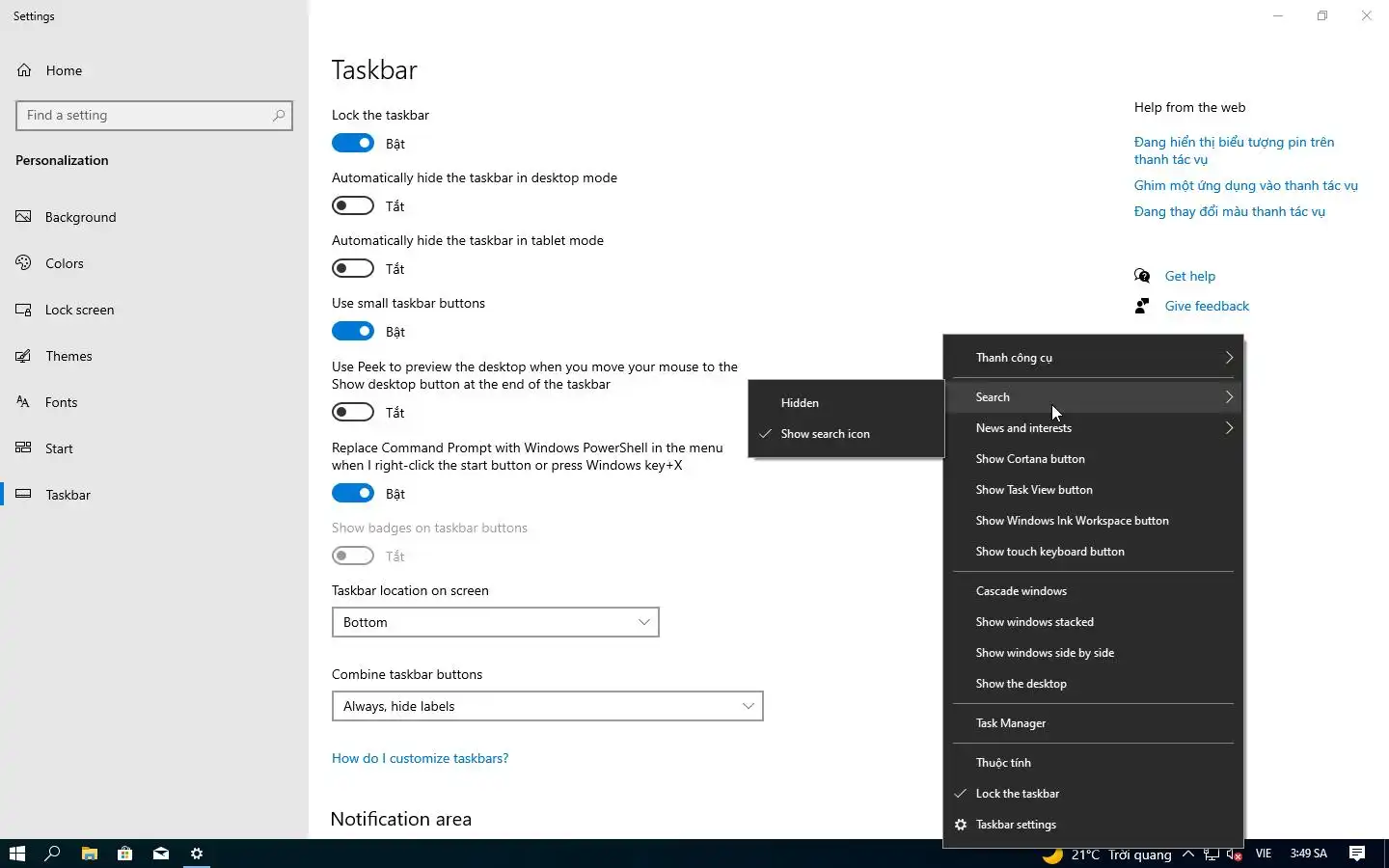Image resolution: width=1389 pixels, height=868 pixels.
Task: Click the Themes icon in sidebar
Action: click(x=24, y=356)
